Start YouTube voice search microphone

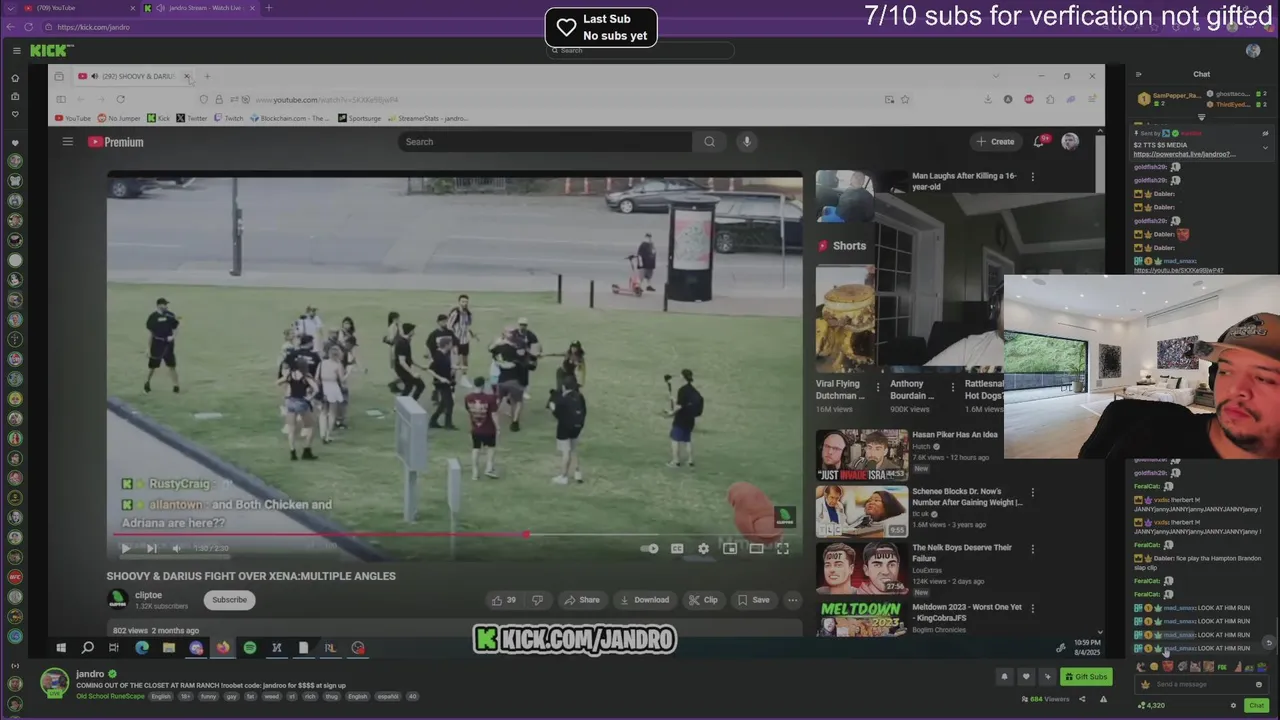(746, 142)
